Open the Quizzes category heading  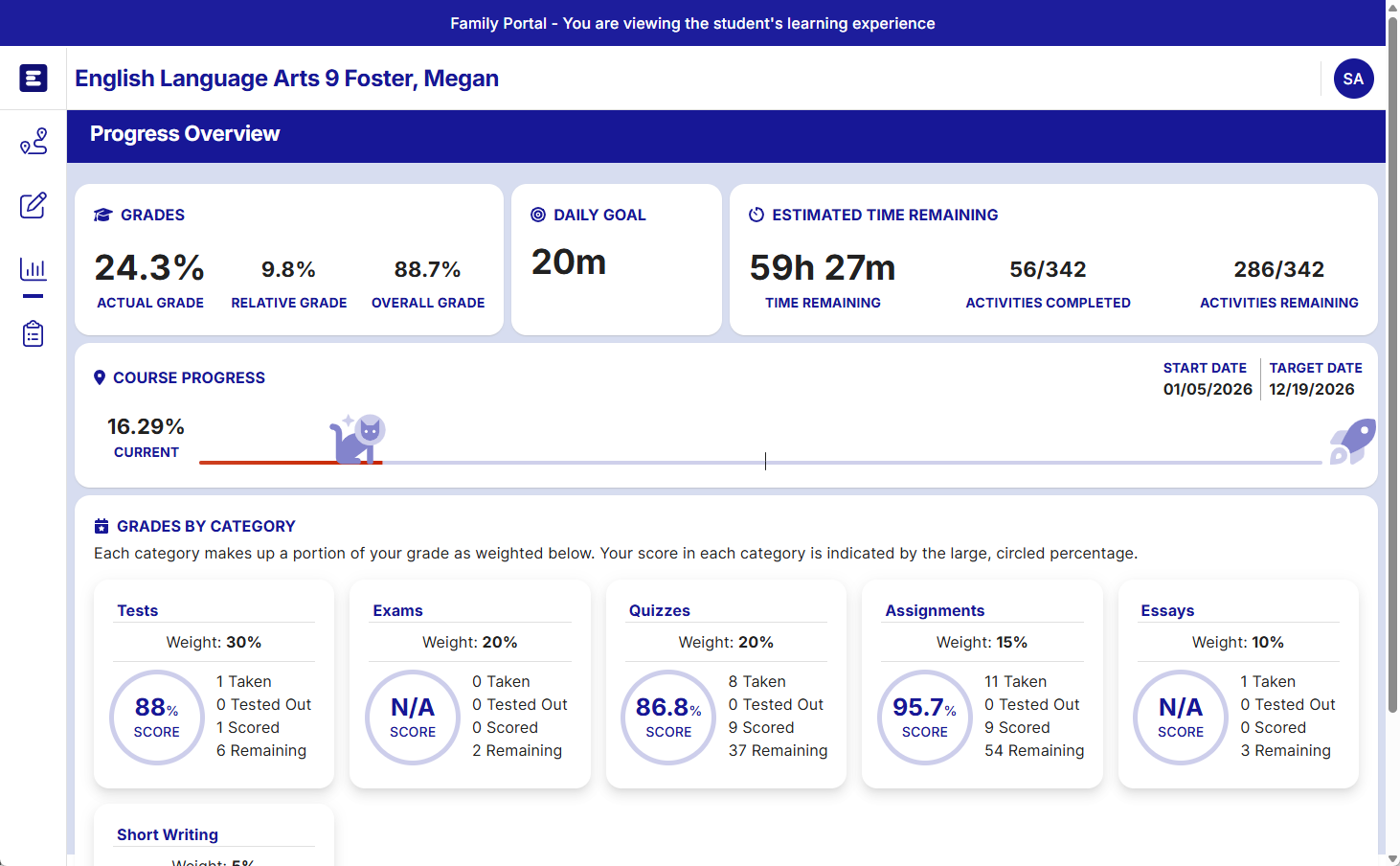[660, 610]
